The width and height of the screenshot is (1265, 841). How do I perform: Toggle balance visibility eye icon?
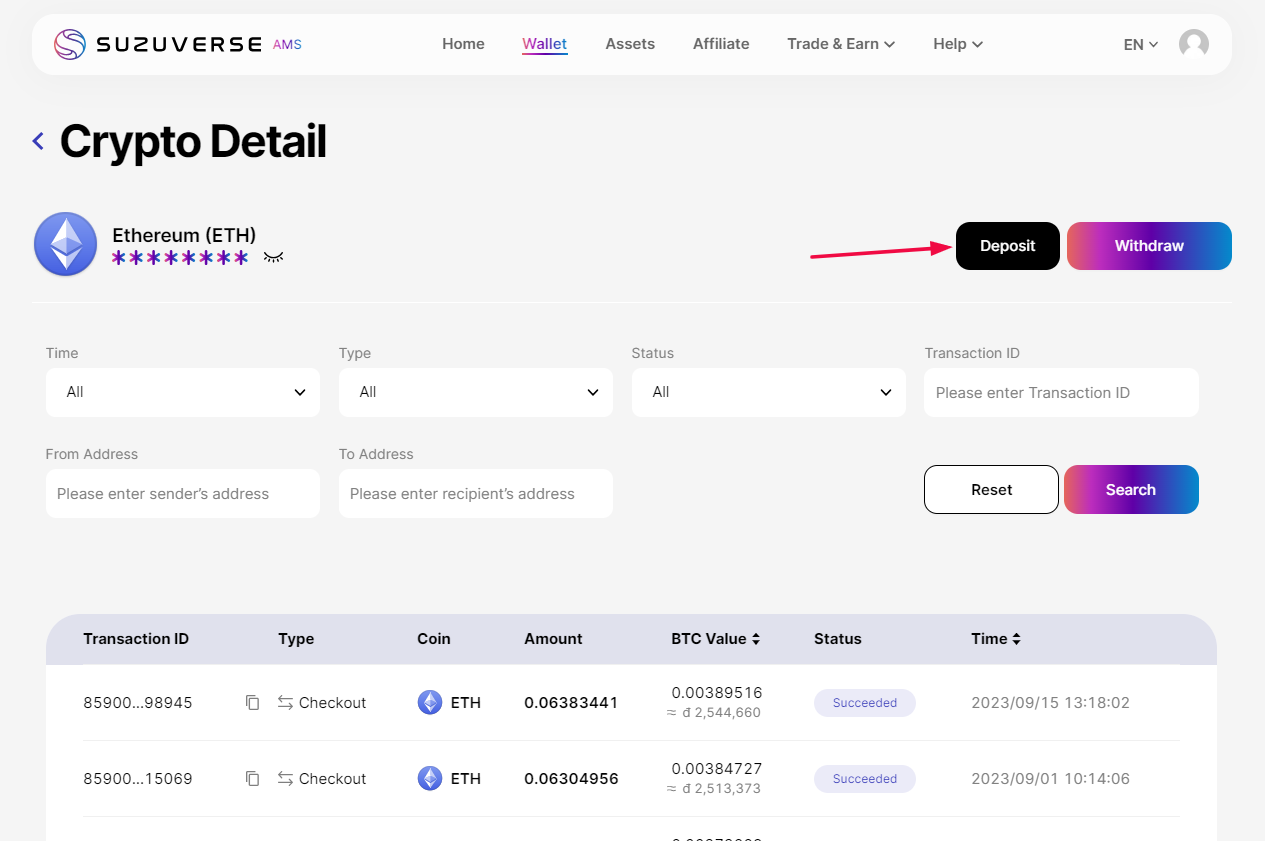(x=273, y=258)
